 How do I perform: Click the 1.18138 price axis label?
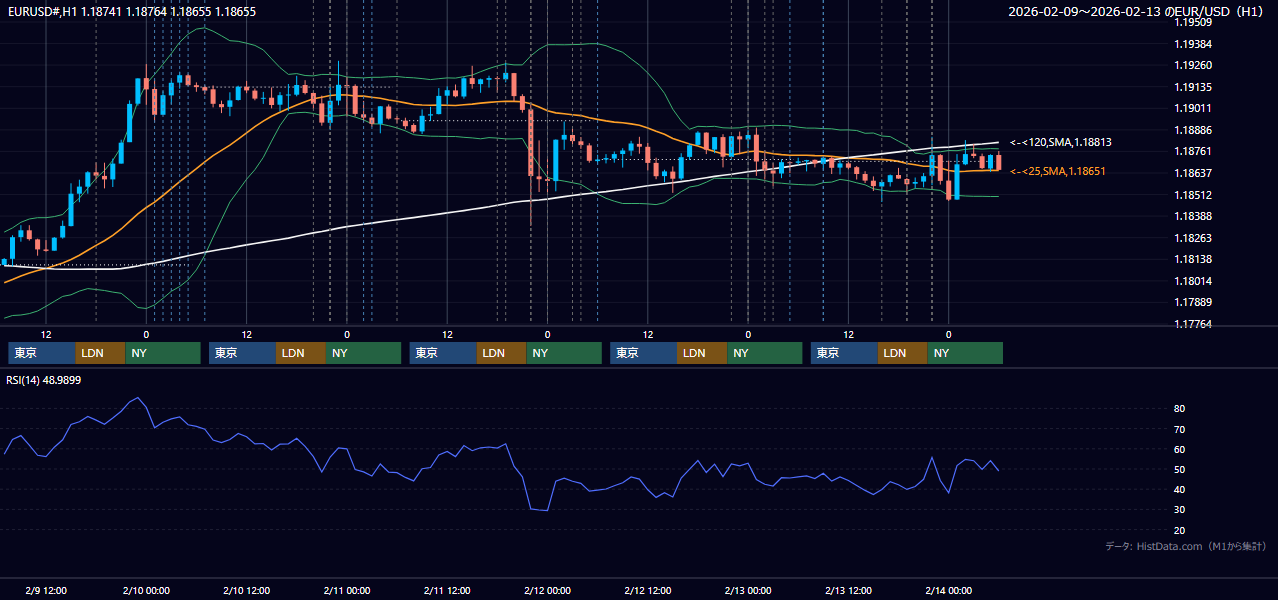(1192, 259)
